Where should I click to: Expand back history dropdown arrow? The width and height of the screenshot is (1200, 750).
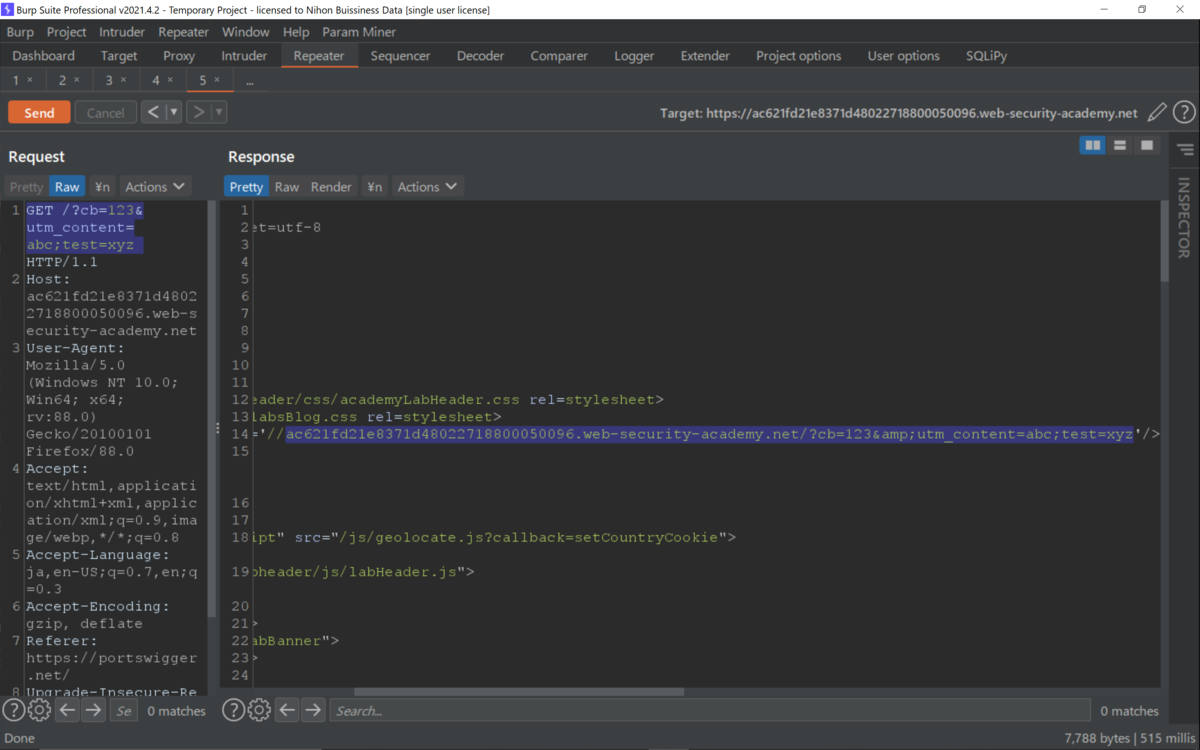click(x=173, y=112)
